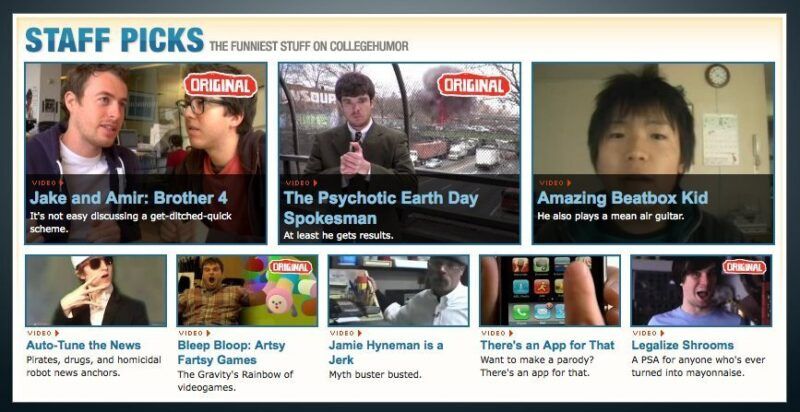Click the VIDEO tag above Jake and Amir
Image resolution: width=800 pixels, height=412 pixels.
47,183
